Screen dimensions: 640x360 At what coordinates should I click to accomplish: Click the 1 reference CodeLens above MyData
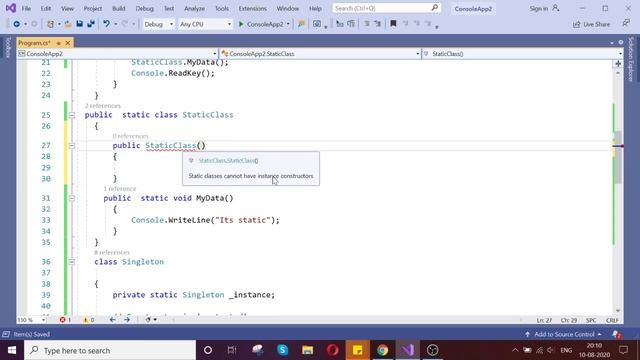coord(120,189)
